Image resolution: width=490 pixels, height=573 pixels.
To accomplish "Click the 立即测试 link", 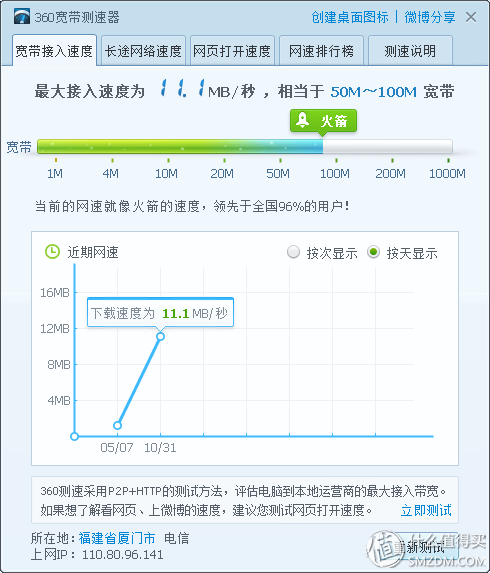I will 426,510.
